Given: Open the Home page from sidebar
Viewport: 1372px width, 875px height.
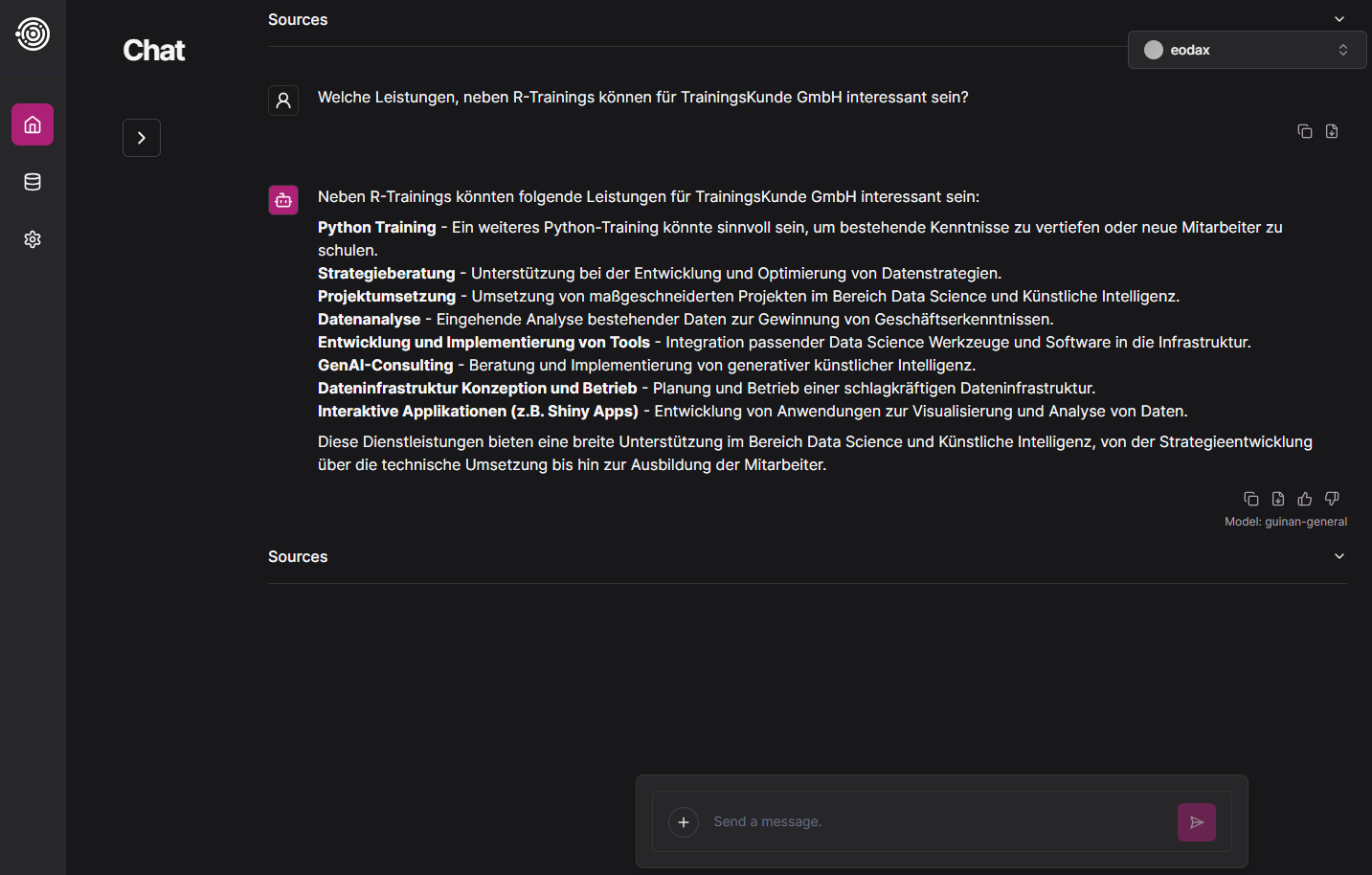Looking at the screenshot, I should [x=33, y=124].
